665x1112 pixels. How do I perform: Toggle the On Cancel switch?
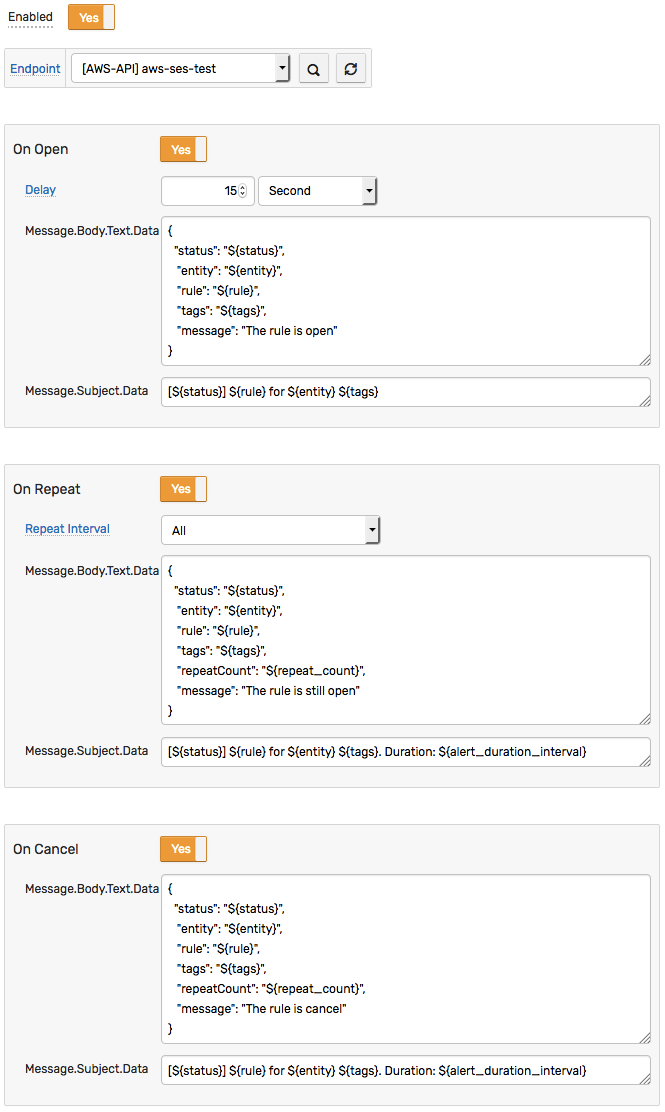(x=183, y=849)
